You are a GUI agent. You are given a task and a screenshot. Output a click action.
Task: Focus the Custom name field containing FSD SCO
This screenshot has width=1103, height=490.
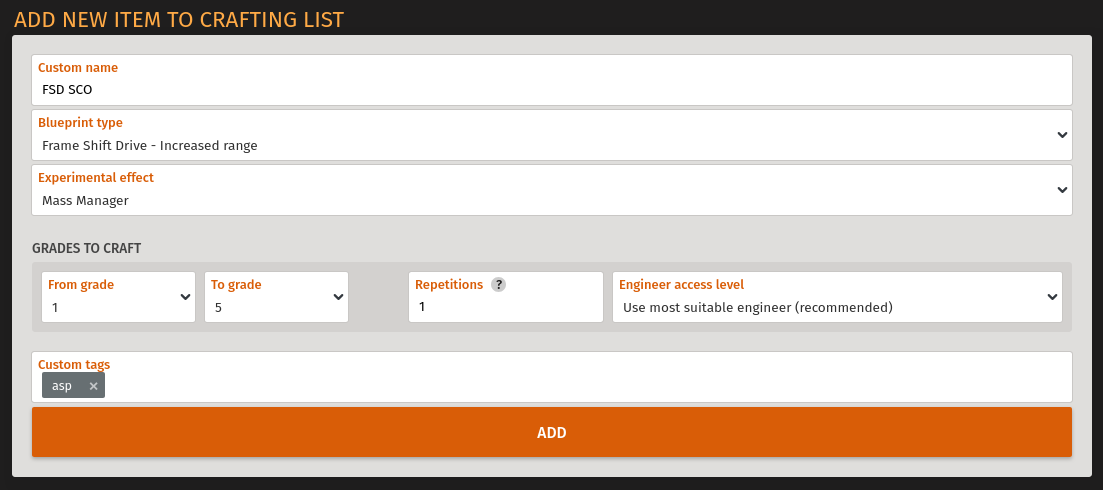(552, 80)
